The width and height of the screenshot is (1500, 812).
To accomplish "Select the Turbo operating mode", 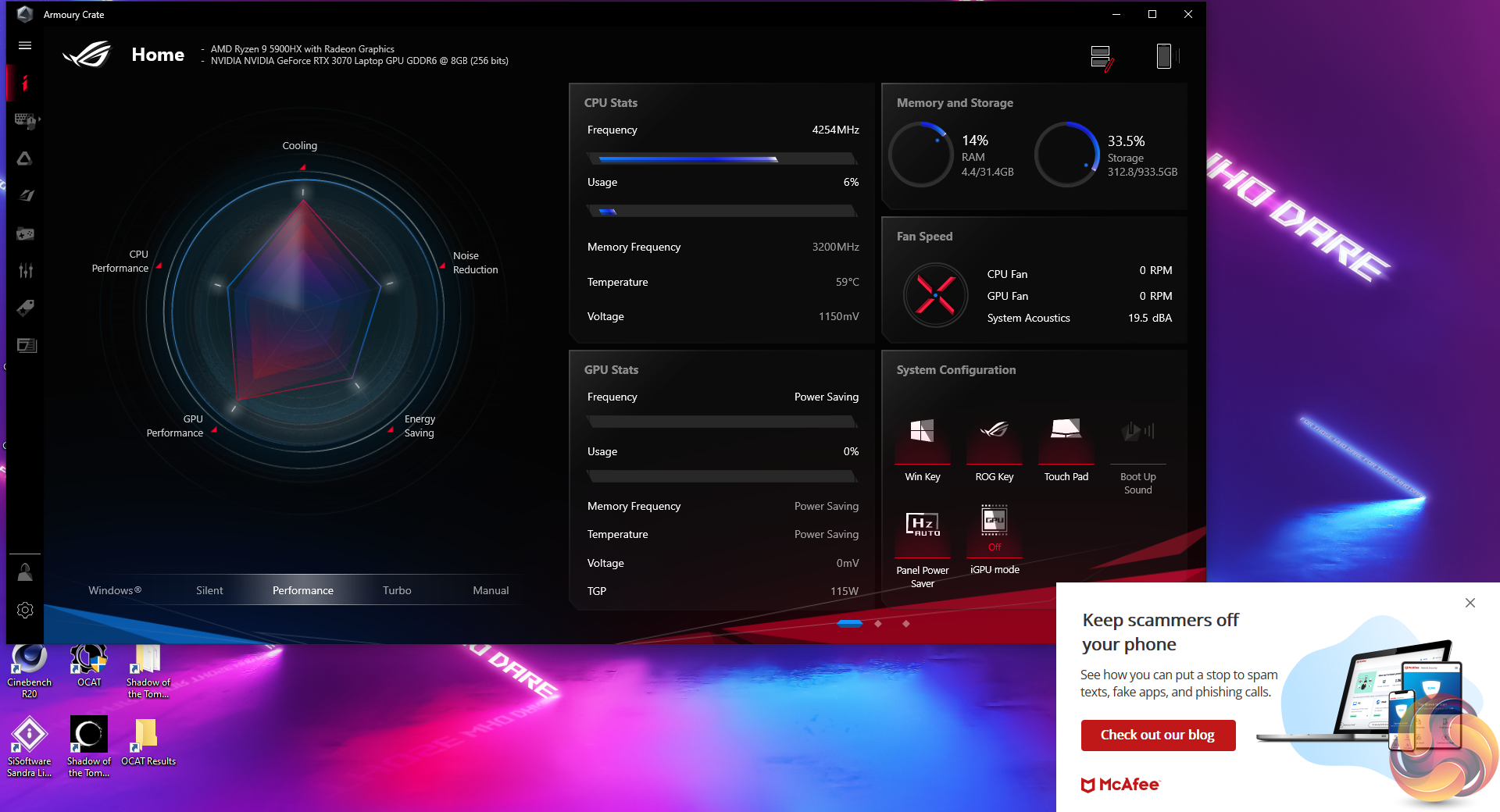I will coord(397,590).
